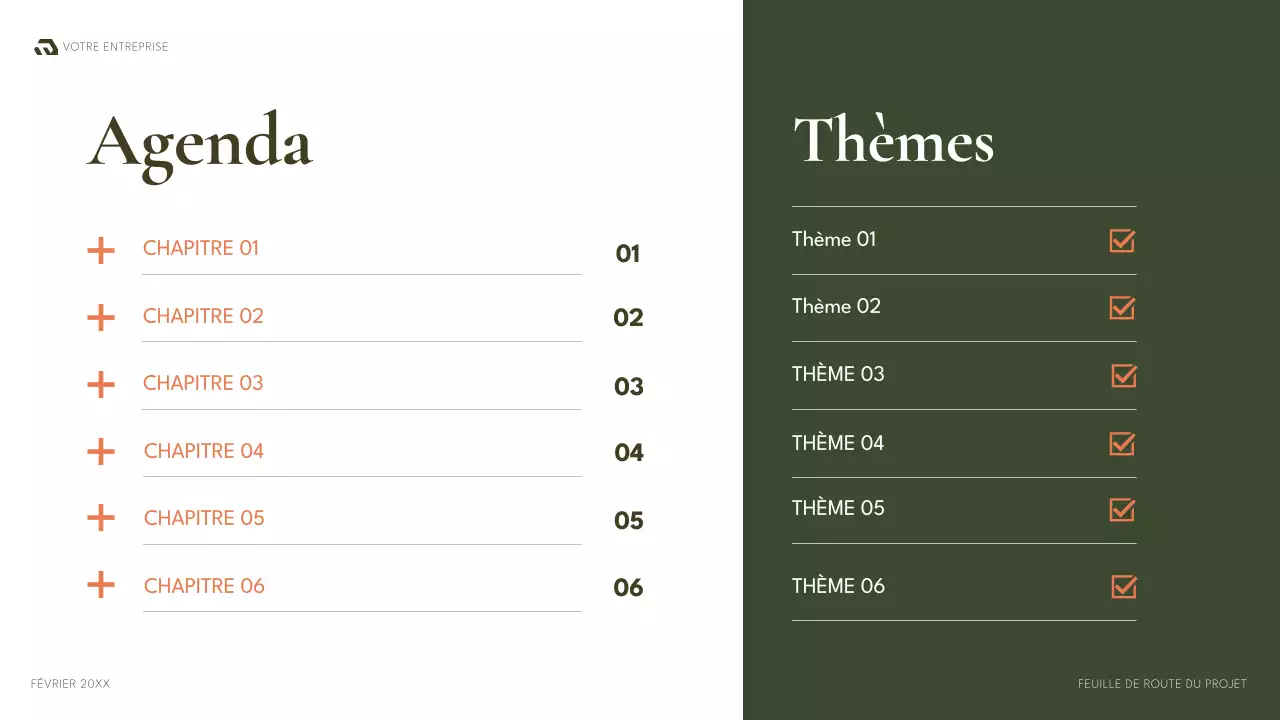The width and height of the screenshot is (1280, 720).
Task: Click the plus icon beside Chapitre 06
Action: [x=101, y=585]
